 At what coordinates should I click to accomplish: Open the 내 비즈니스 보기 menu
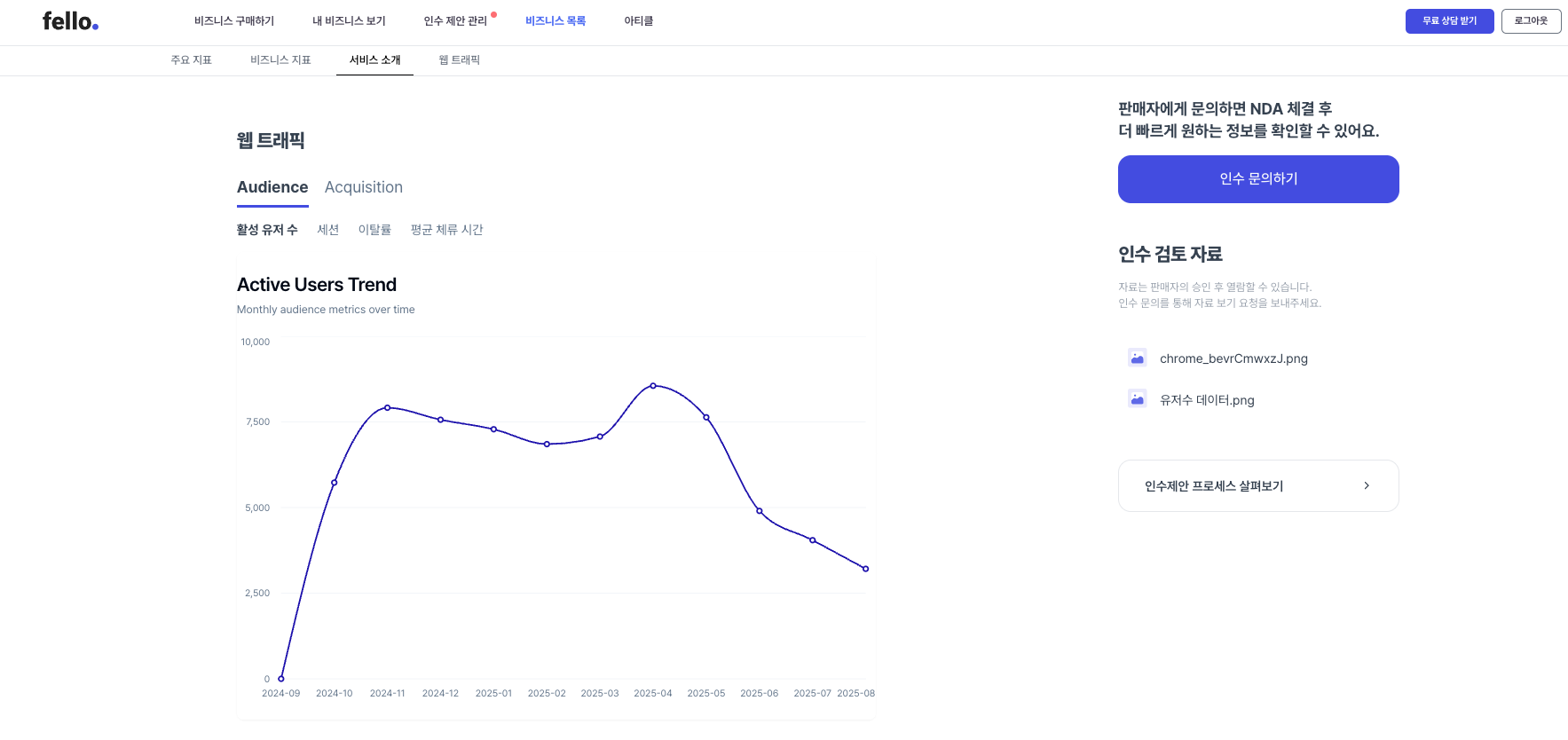[347, 20]
